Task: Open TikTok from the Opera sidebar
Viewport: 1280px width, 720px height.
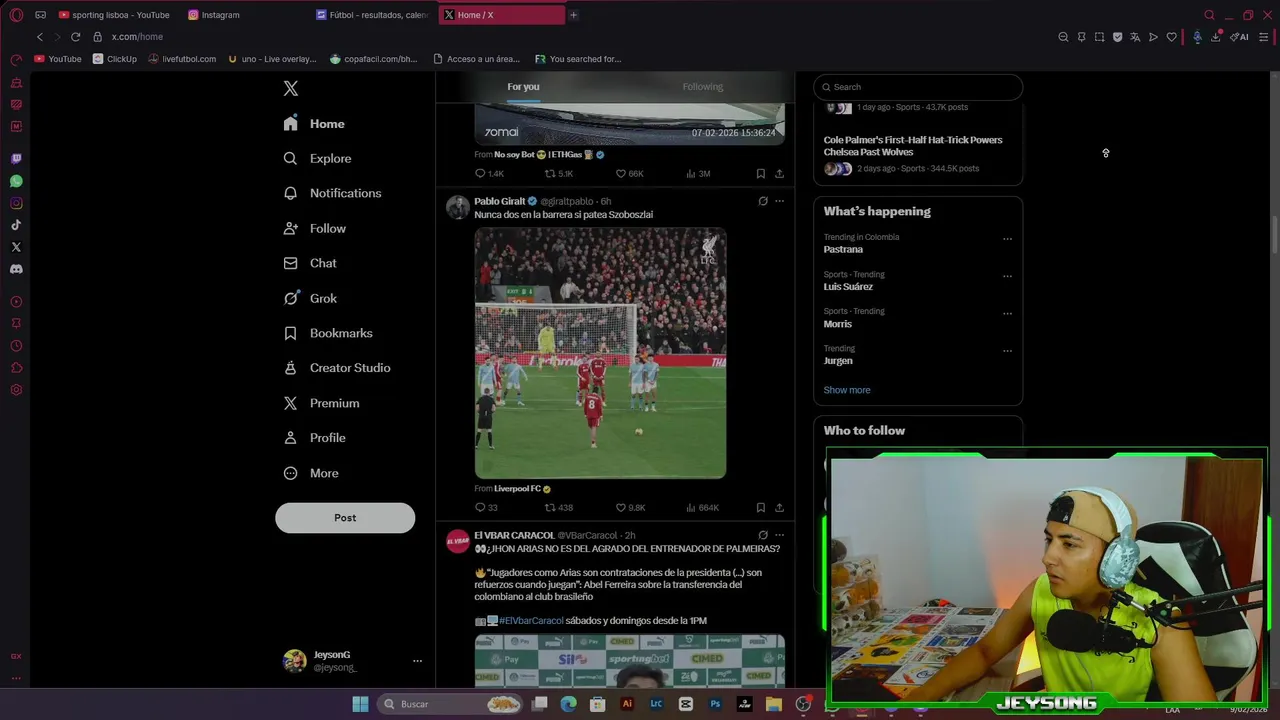Action: coord(16,225)
